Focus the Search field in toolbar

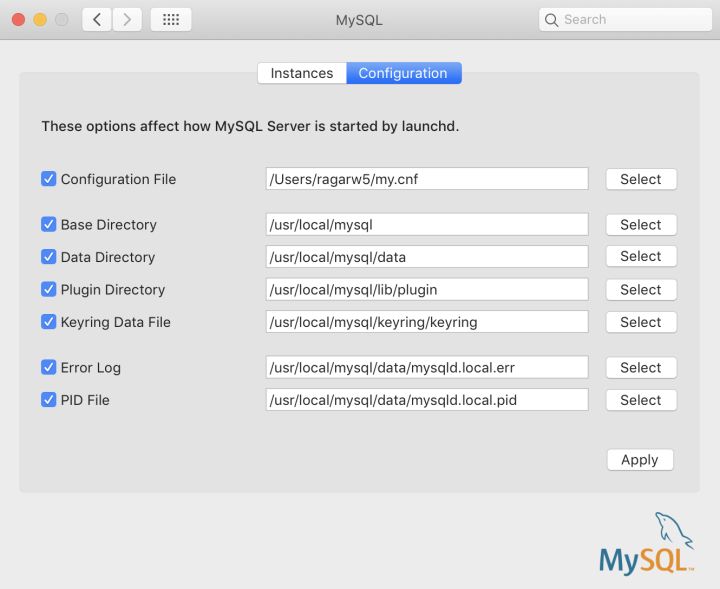[x=625, y=20]
